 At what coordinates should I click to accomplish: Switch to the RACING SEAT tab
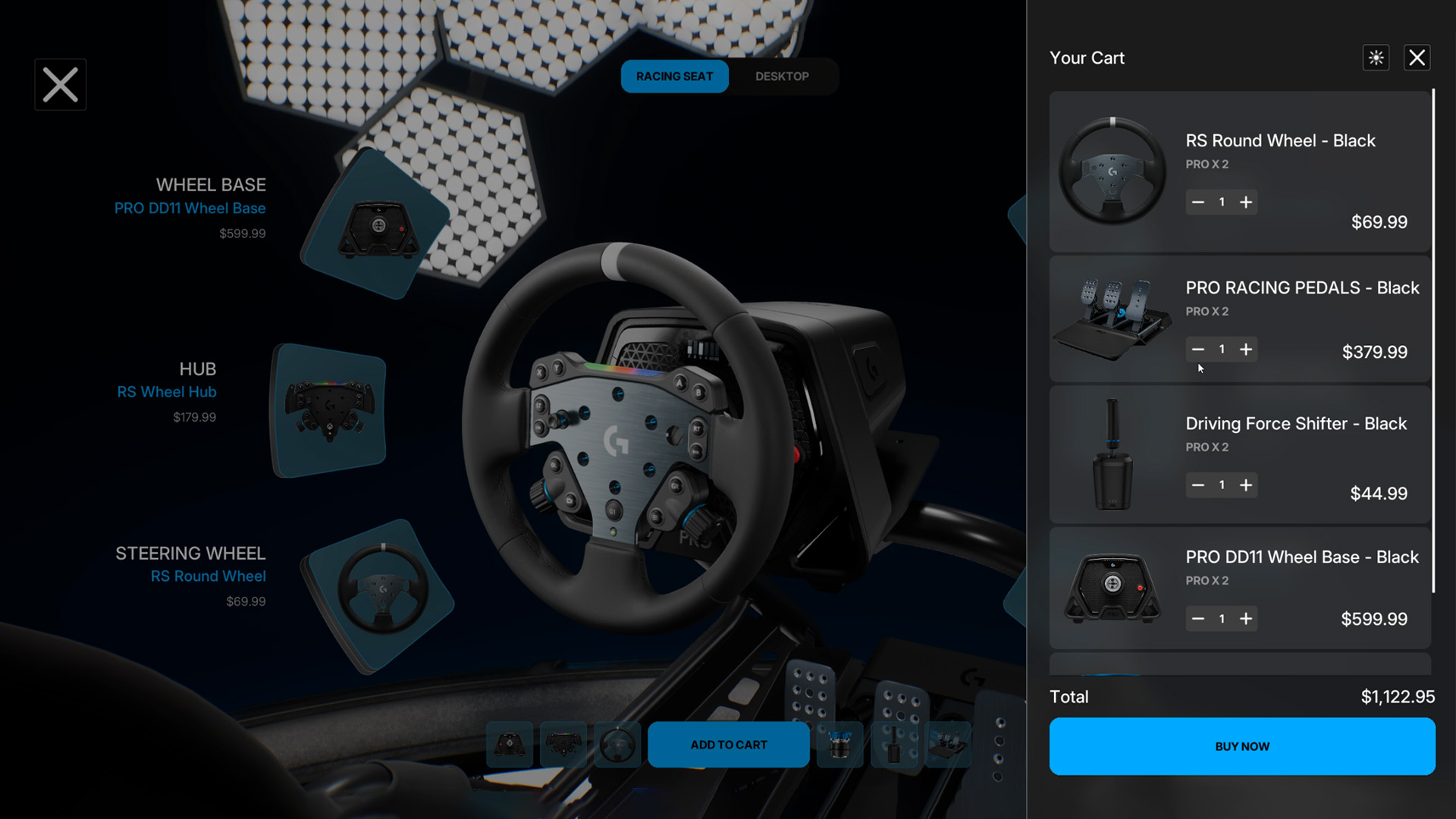point(674,76)
